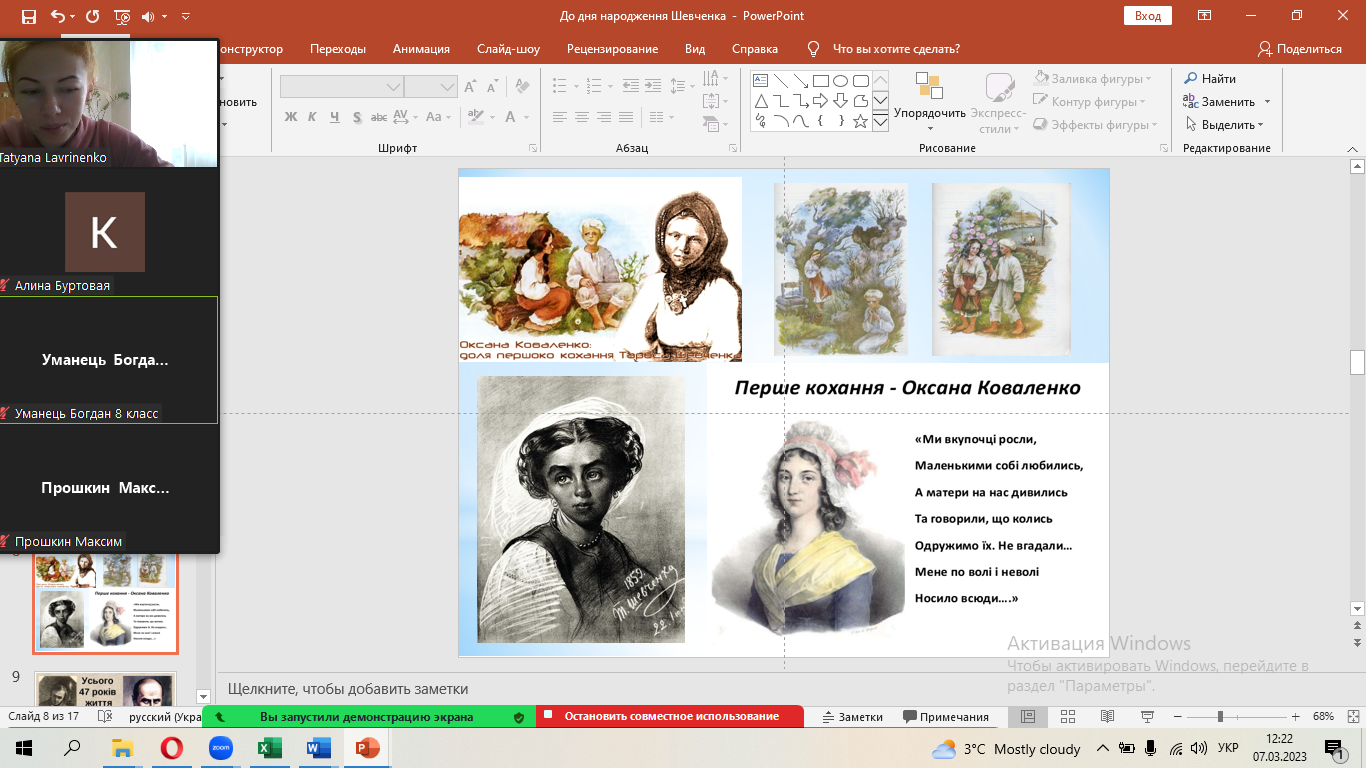This screenshot has width=1366, height=768.
Task: Toggle the Примечания comments pane
Action: (x=946, y=717)
